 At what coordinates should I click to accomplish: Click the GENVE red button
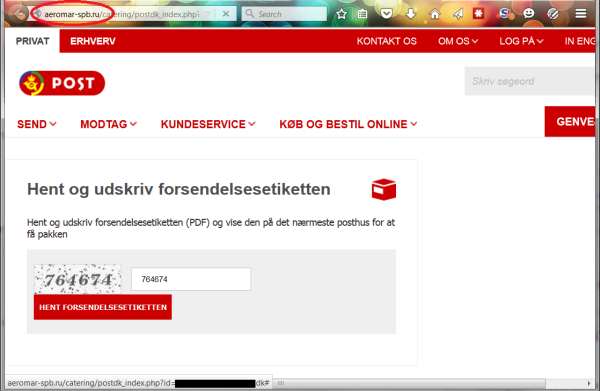click(x=570, y=121)
